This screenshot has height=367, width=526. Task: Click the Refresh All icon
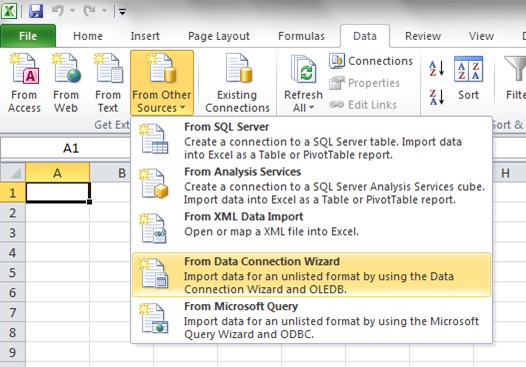[x=303, y=70]
